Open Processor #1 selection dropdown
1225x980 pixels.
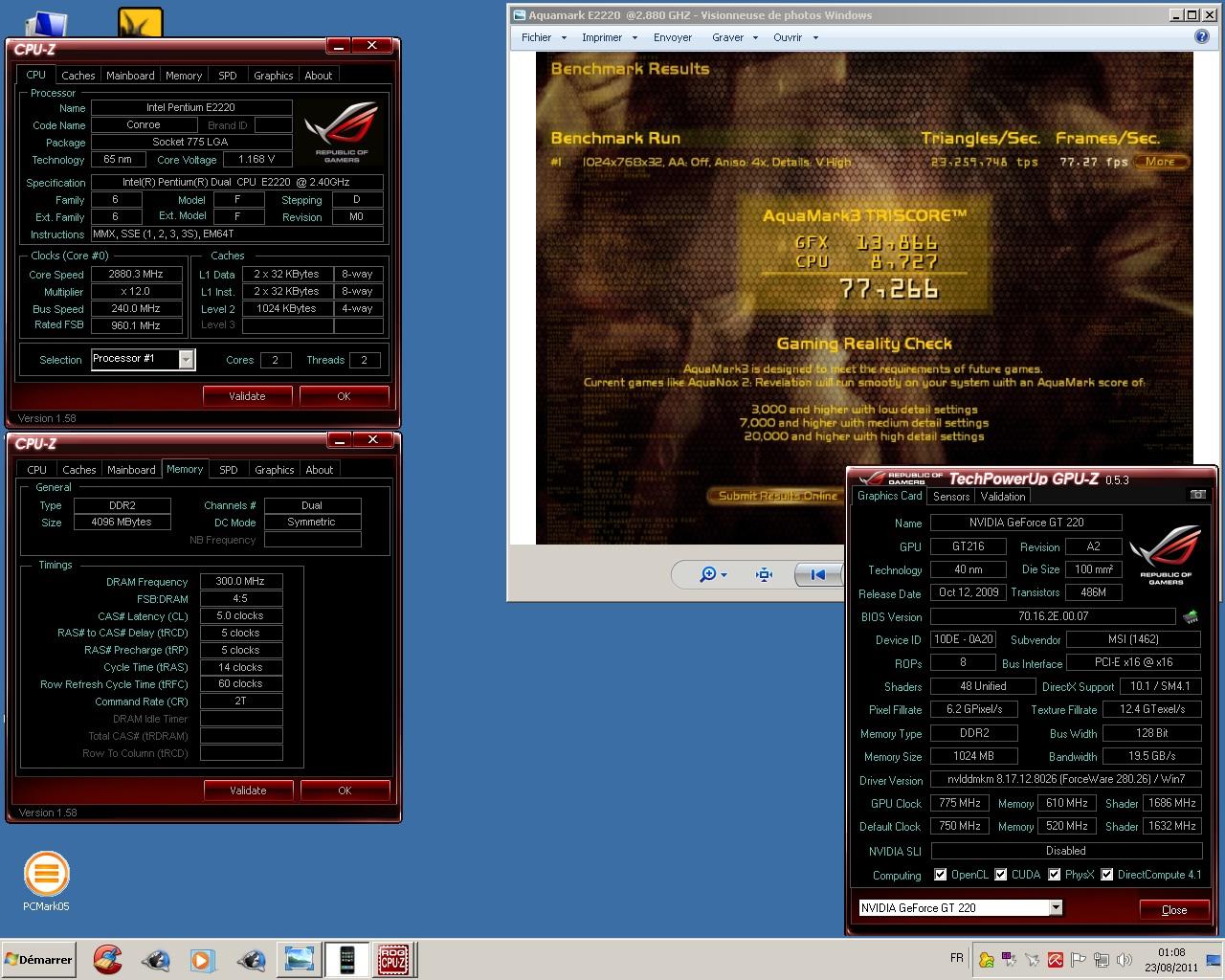coord(187,359)
